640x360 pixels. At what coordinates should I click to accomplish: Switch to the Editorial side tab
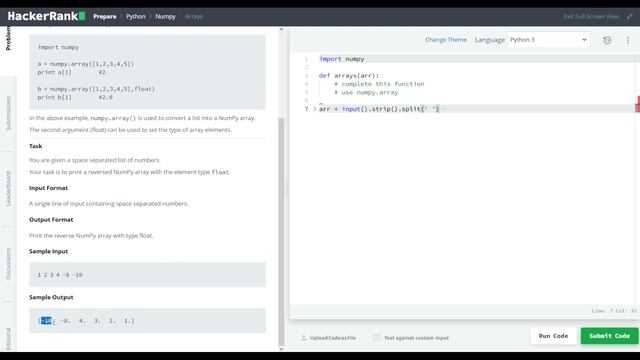coord(8,339)
